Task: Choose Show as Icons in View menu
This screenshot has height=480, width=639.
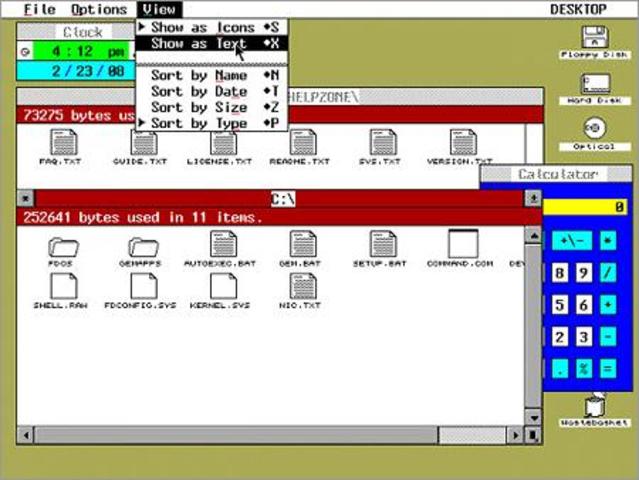Action: click(212, 27)
